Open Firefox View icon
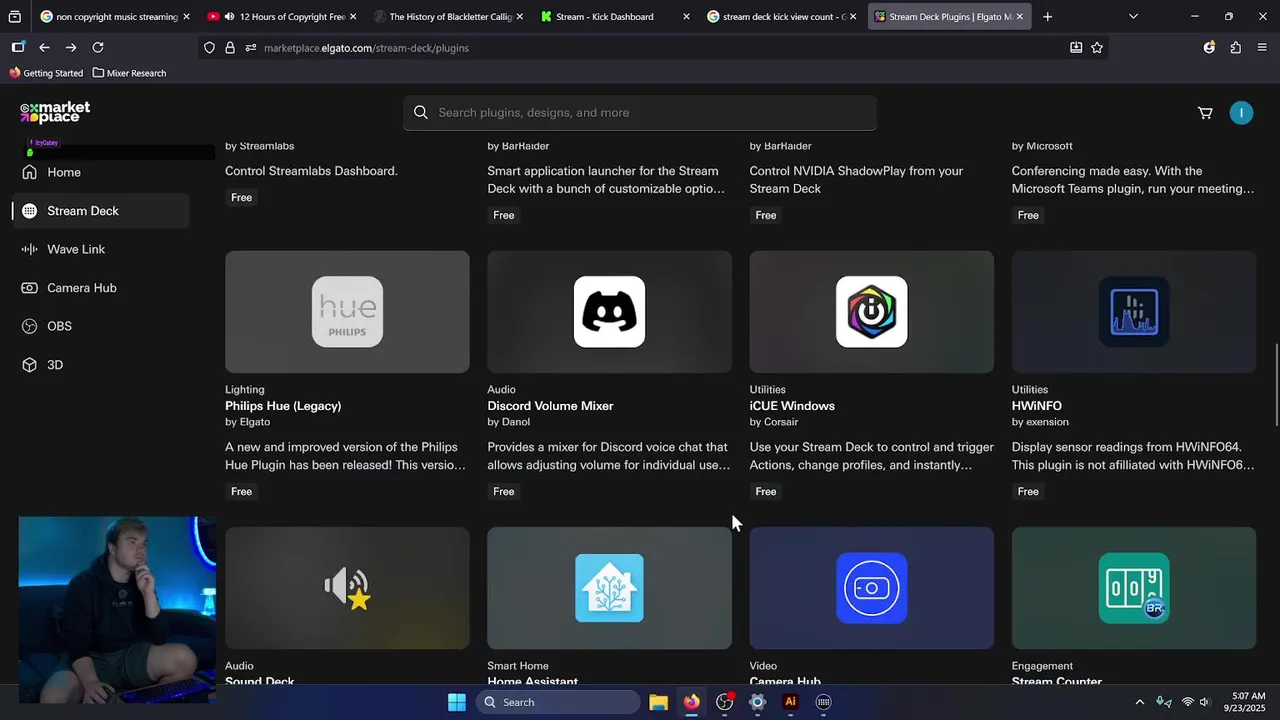 [18, 47]
